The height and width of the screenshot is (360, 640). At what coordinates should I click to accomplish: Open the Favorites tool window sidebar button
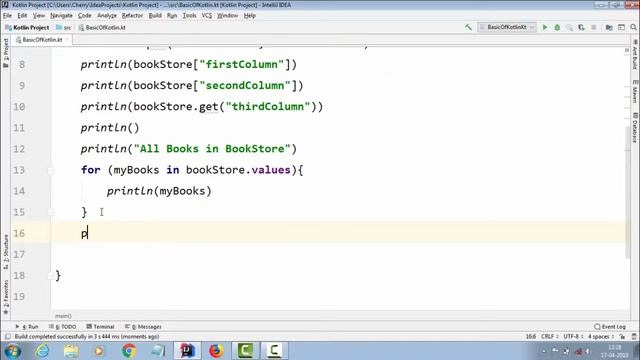[x=6, y=297]
